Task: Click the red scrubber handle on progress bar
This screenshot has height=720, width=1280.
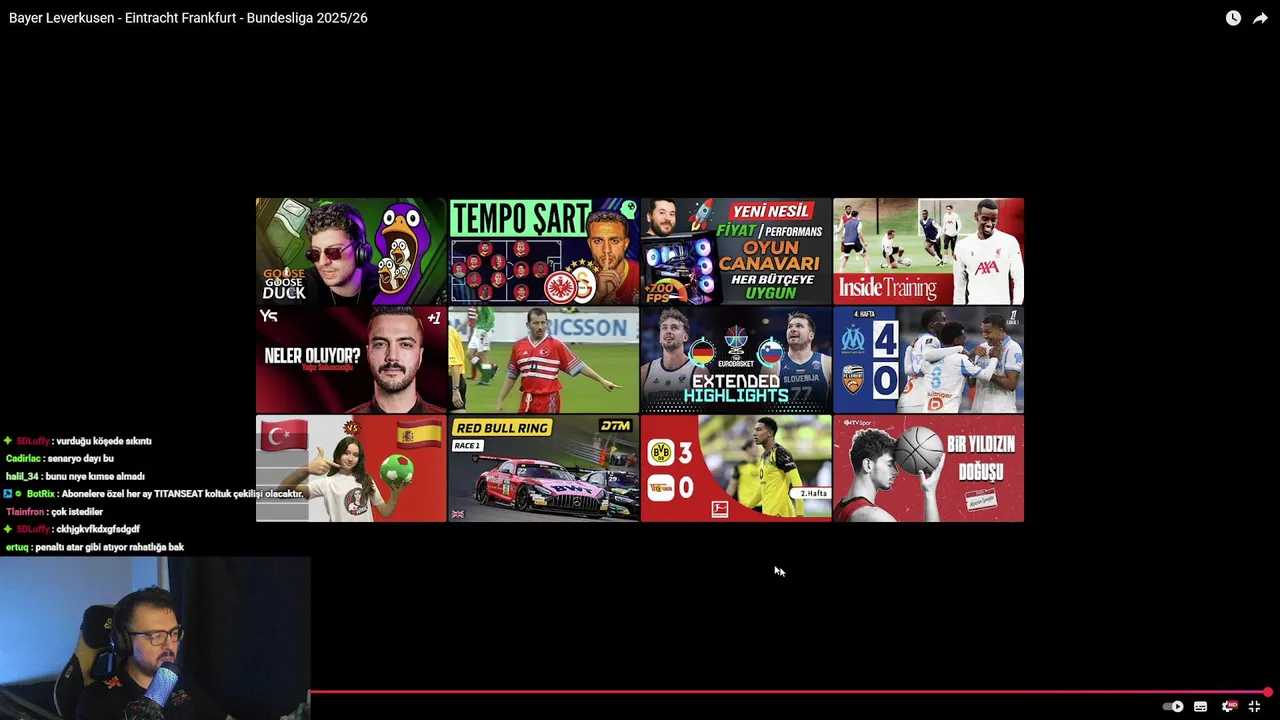Action: pos(1267,692)
